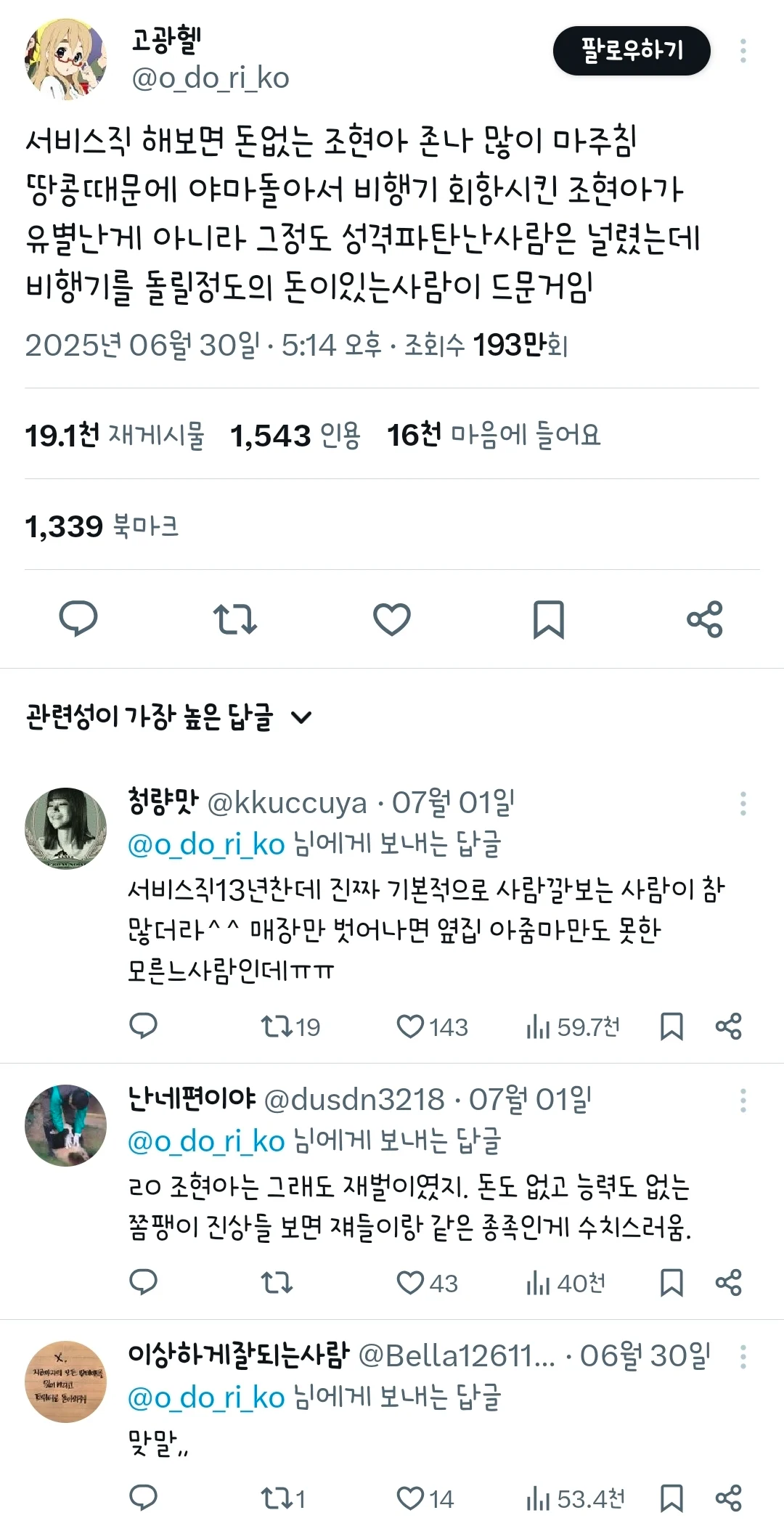The width and height of the screenshot is (784, 1534).
Task: Tap the 팔로우하기 follow button
Action: tap(632, 51)
